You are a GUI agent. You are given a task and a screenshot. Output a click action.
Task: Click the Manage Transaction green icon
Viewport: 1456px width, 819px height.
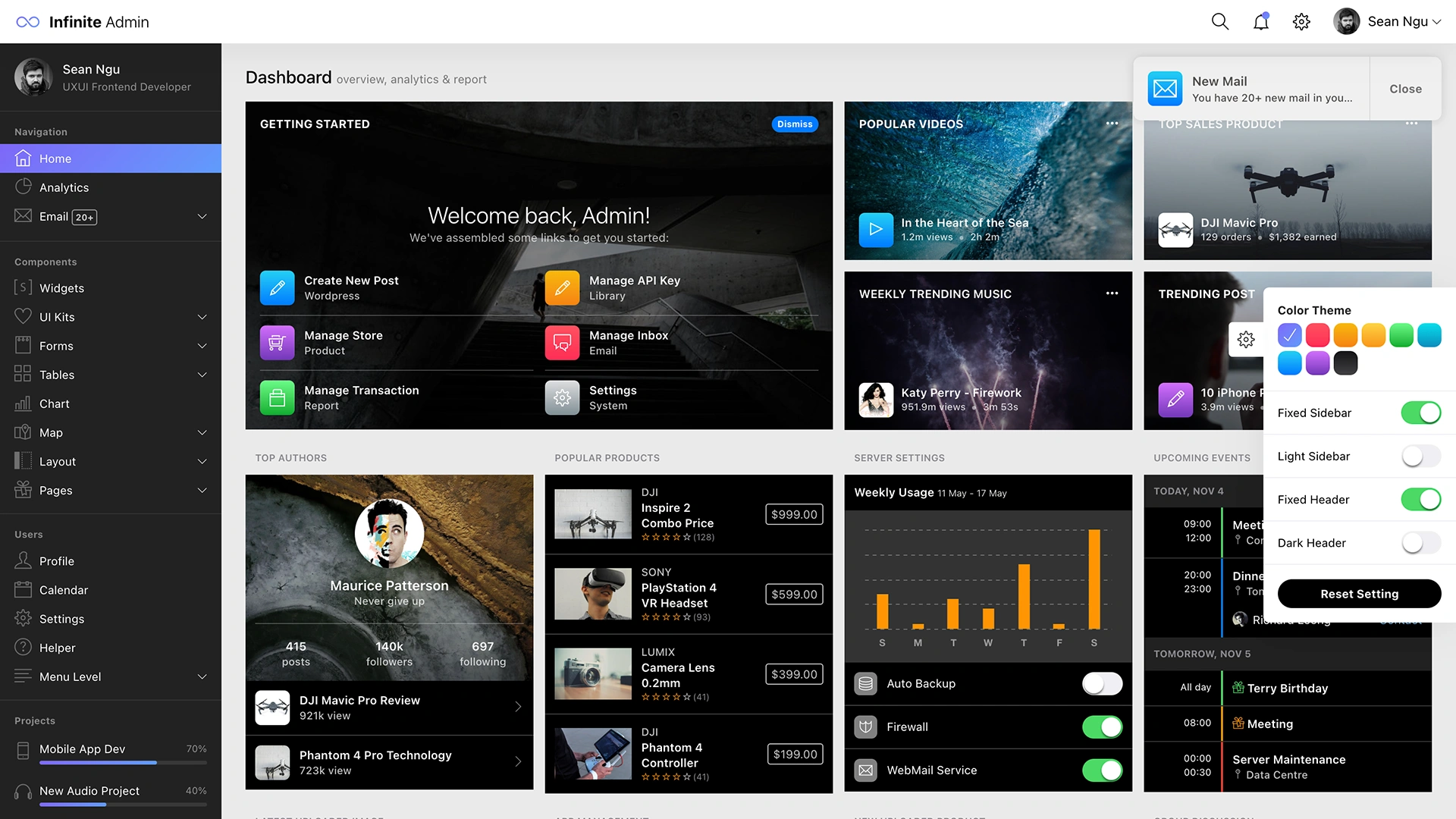click(278, 397)
